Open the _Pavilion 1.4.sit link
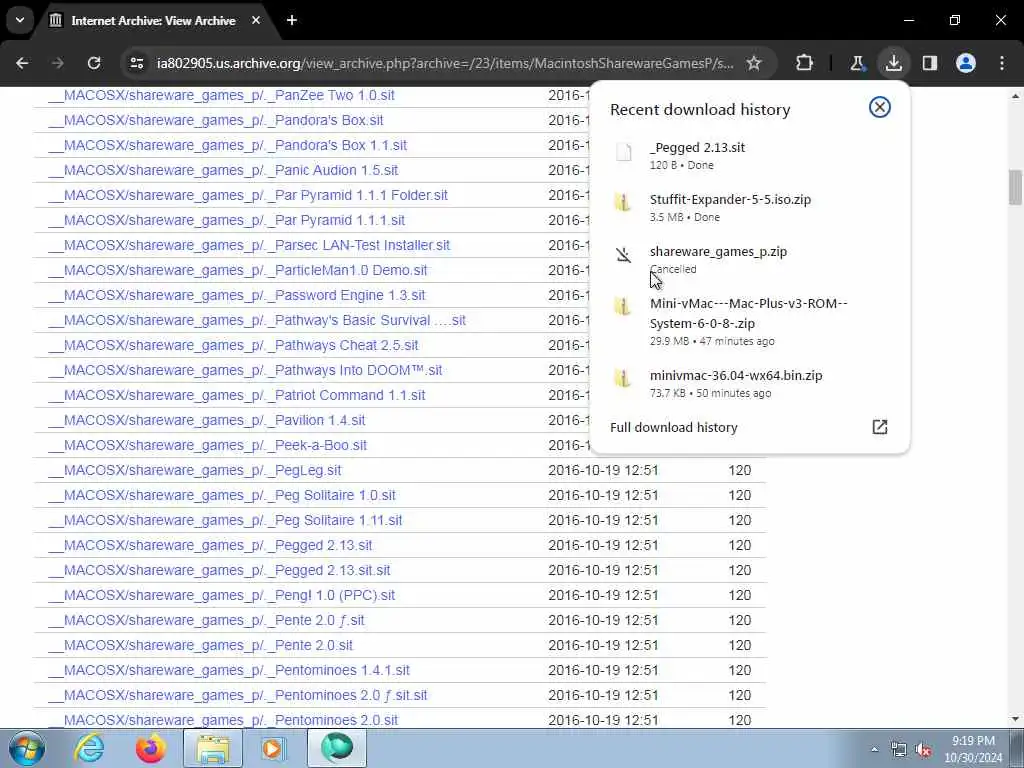The height and width of the screenshot is (768, 1024). tap(206, 421)
